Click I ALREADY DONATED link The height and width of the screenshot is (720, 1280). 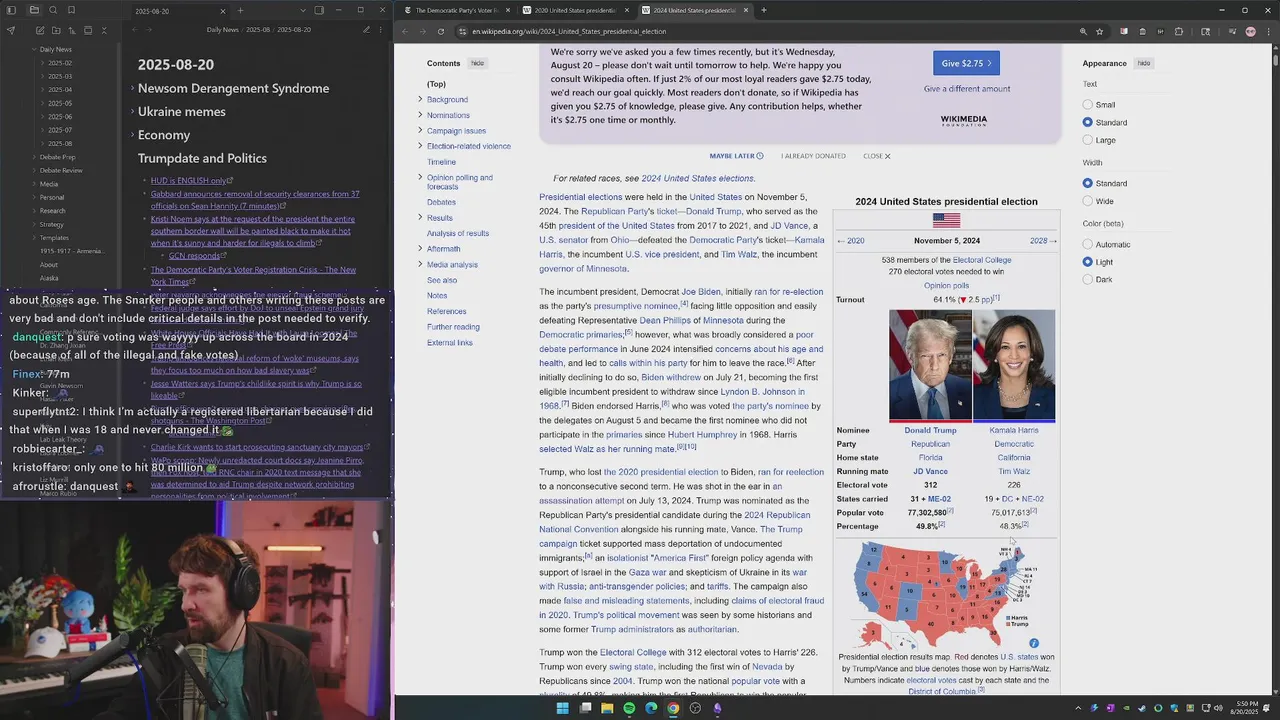pyautogui.click(x=813, y=156)
